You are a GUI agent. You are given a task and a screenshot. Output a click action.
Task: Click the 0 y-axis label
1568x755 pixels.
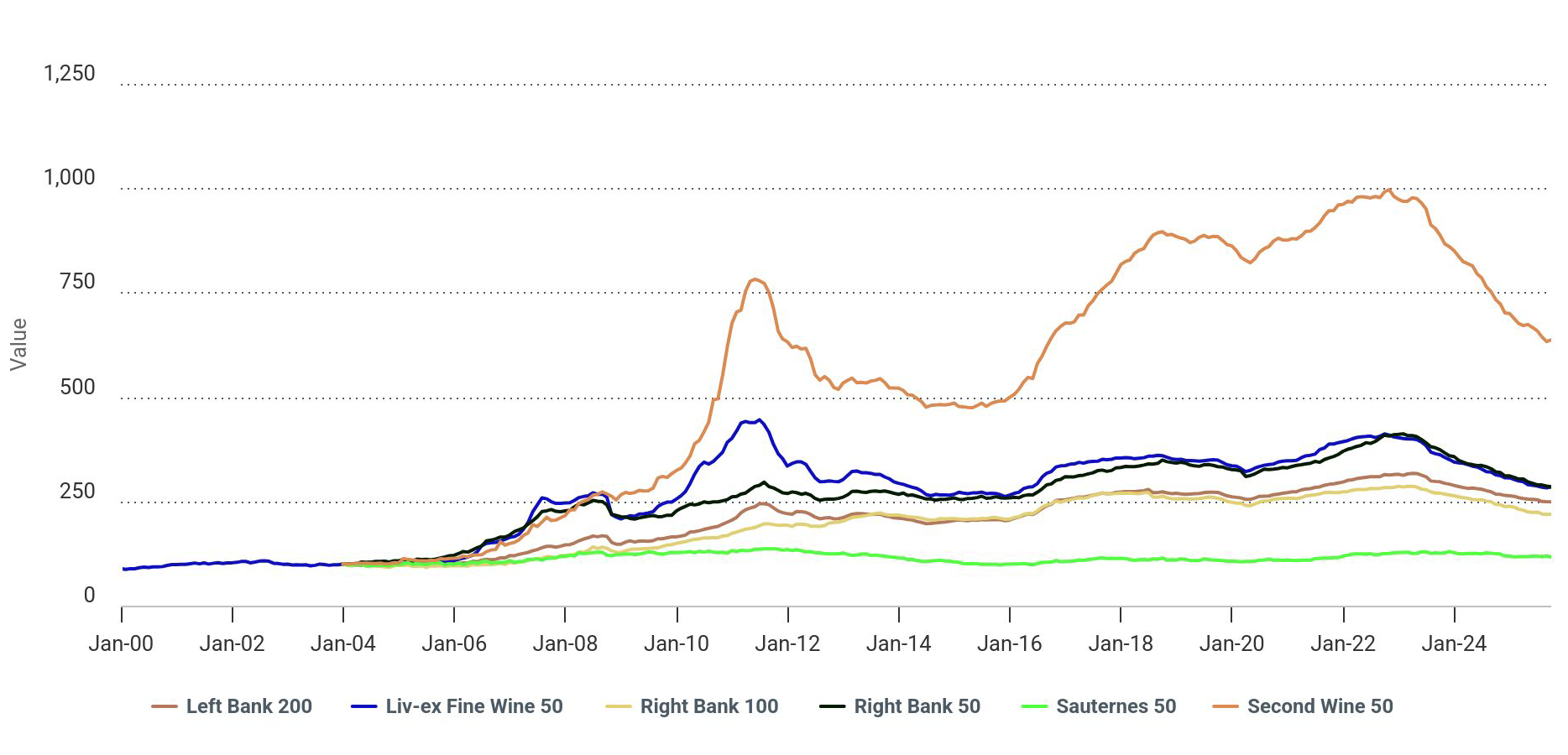coord(89,595)
